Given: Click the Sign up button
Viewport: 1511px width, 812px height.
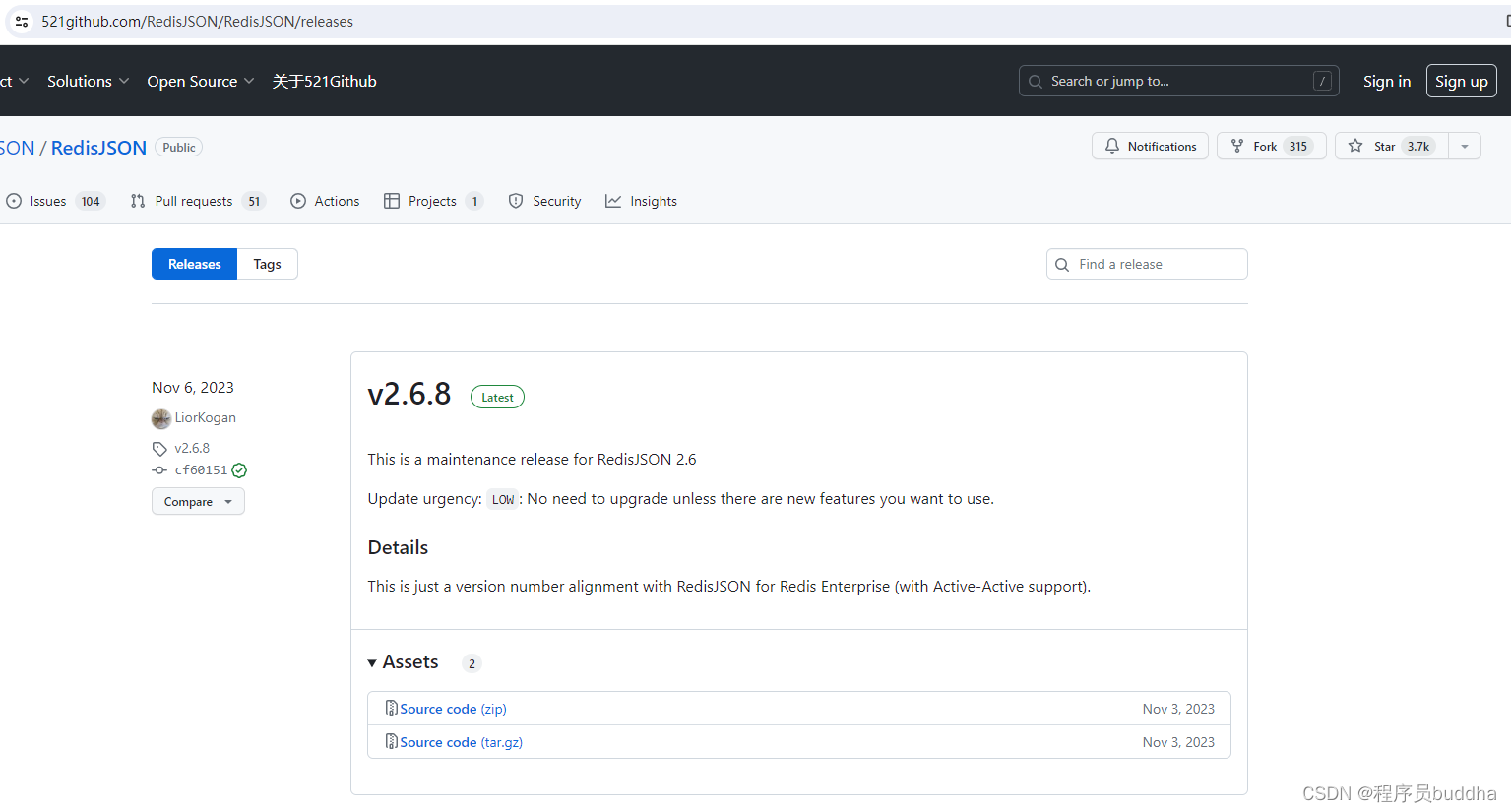Looking at the screenshot, I should [x=1461, y=81].
